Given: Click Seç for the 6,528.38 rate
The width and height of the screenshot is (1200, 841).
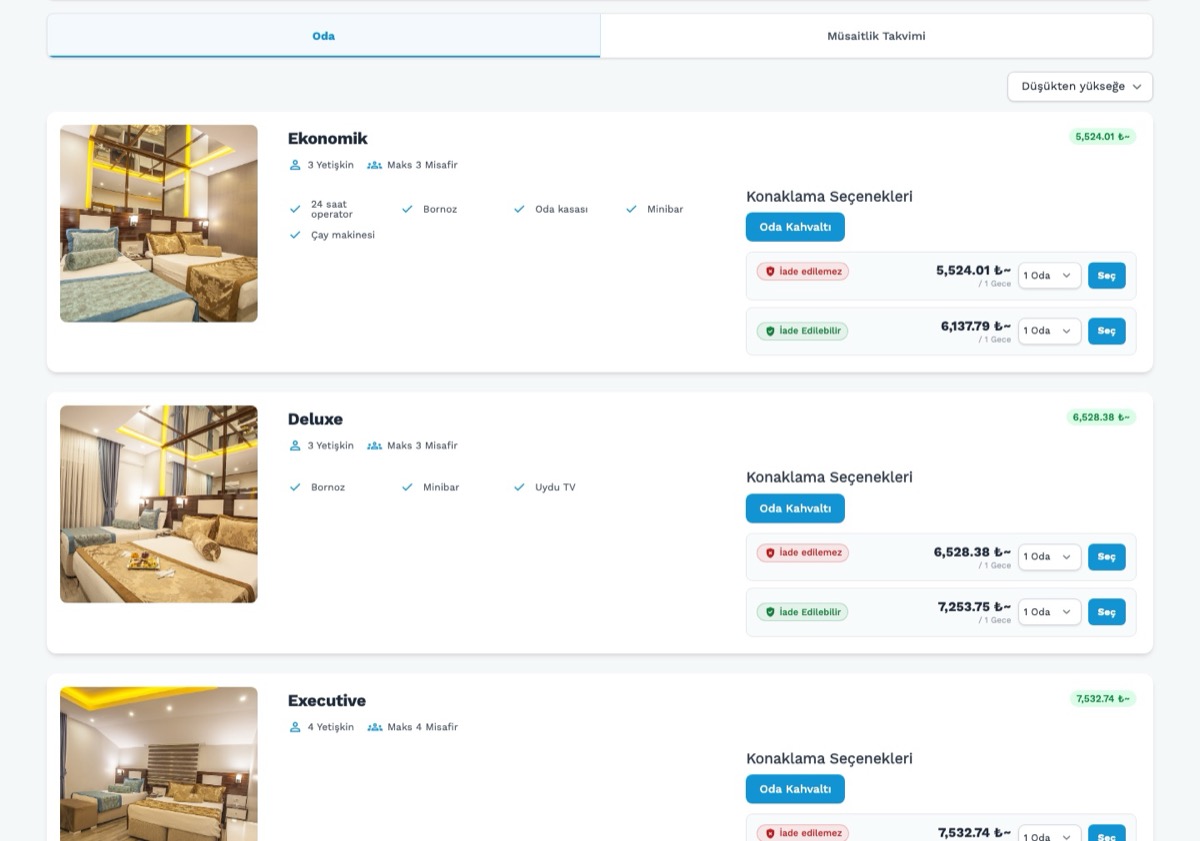Looking at the screenshot, I should point(1107,557).
